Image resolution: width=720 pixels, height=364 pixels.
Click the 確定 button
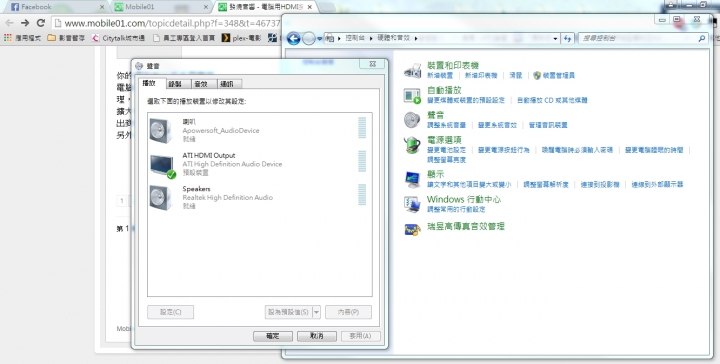point(273,336)
